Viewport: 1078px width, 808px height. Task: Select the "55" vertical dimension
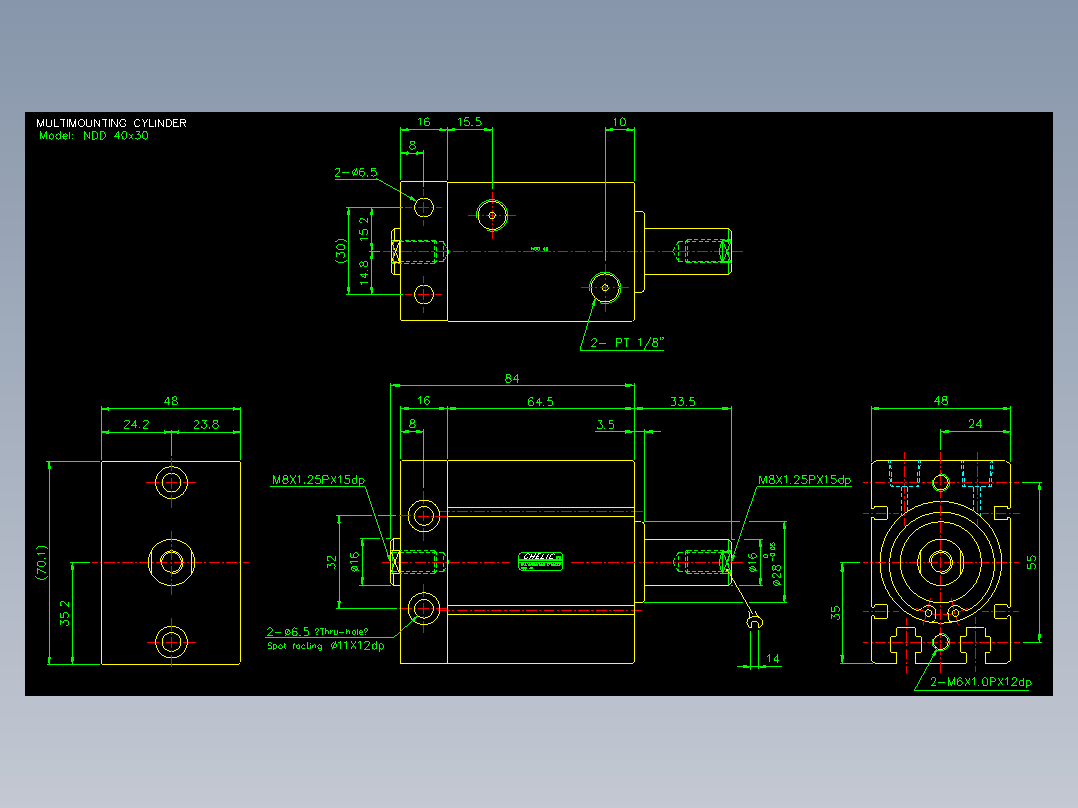1031,563
